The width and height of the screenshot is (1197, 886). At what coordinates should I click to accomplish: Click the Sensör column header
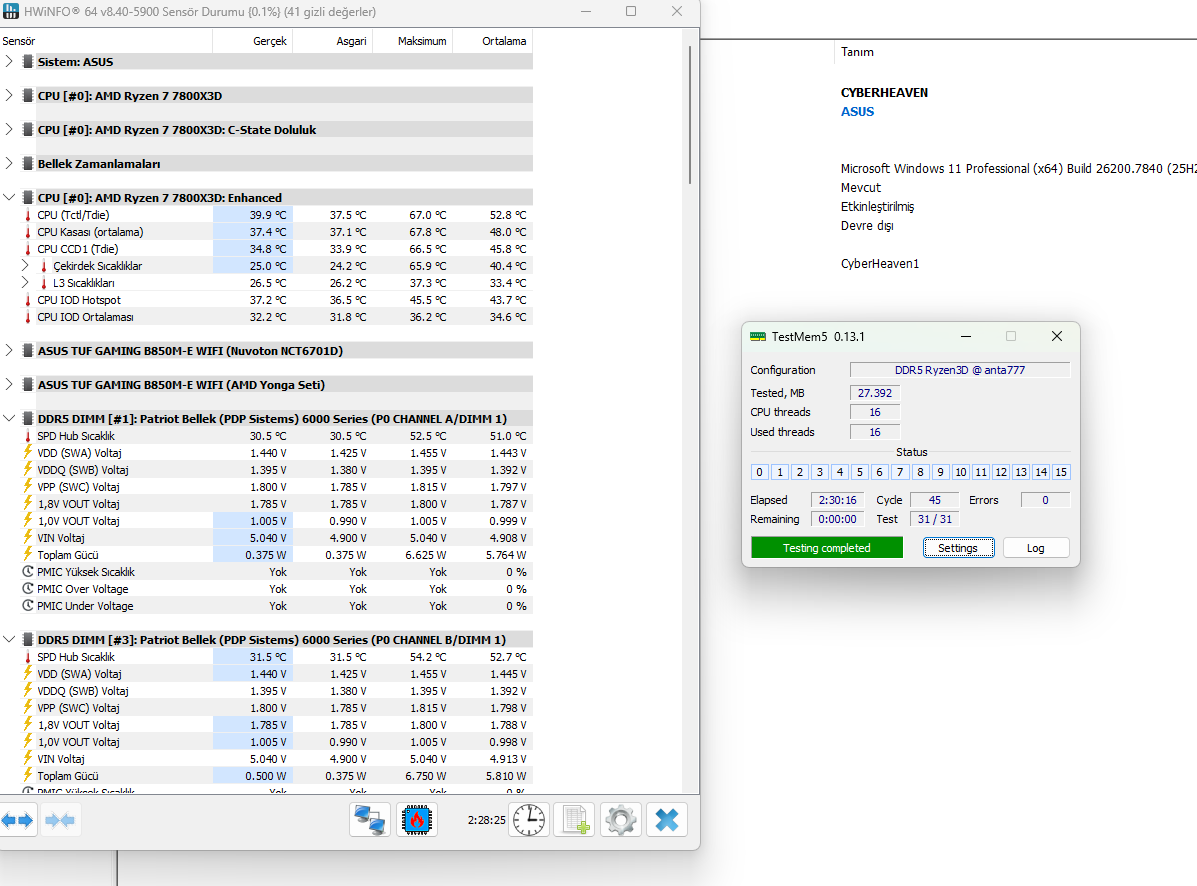pyautogui.click(x=106, y=41)
